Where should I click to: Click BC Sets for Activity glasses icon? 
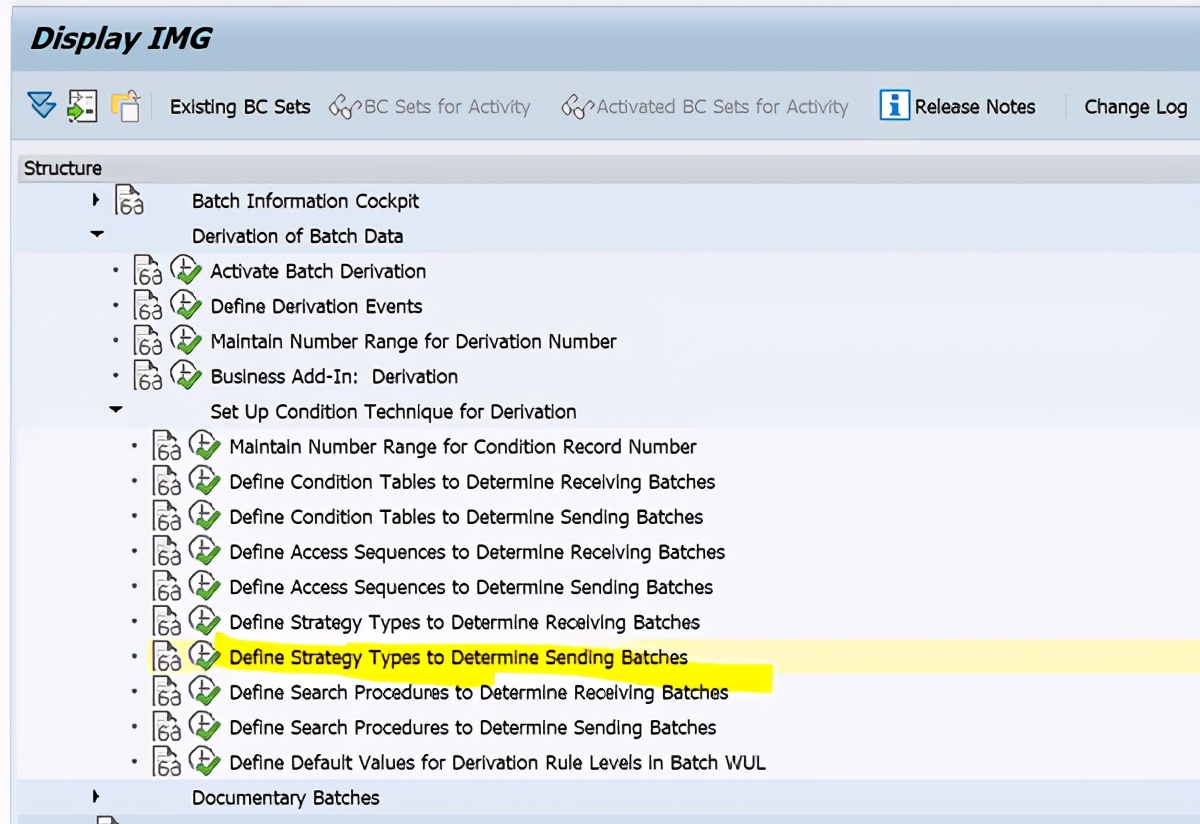(344, 105)
